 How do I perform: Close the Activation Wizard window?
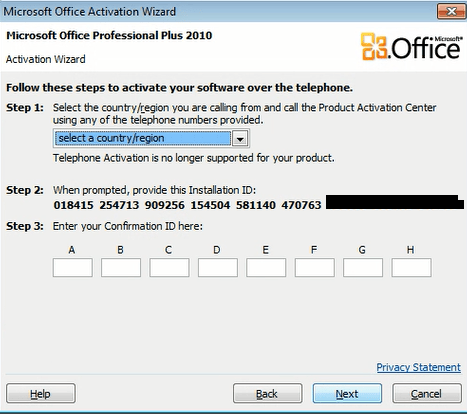(x=451, y=12)
